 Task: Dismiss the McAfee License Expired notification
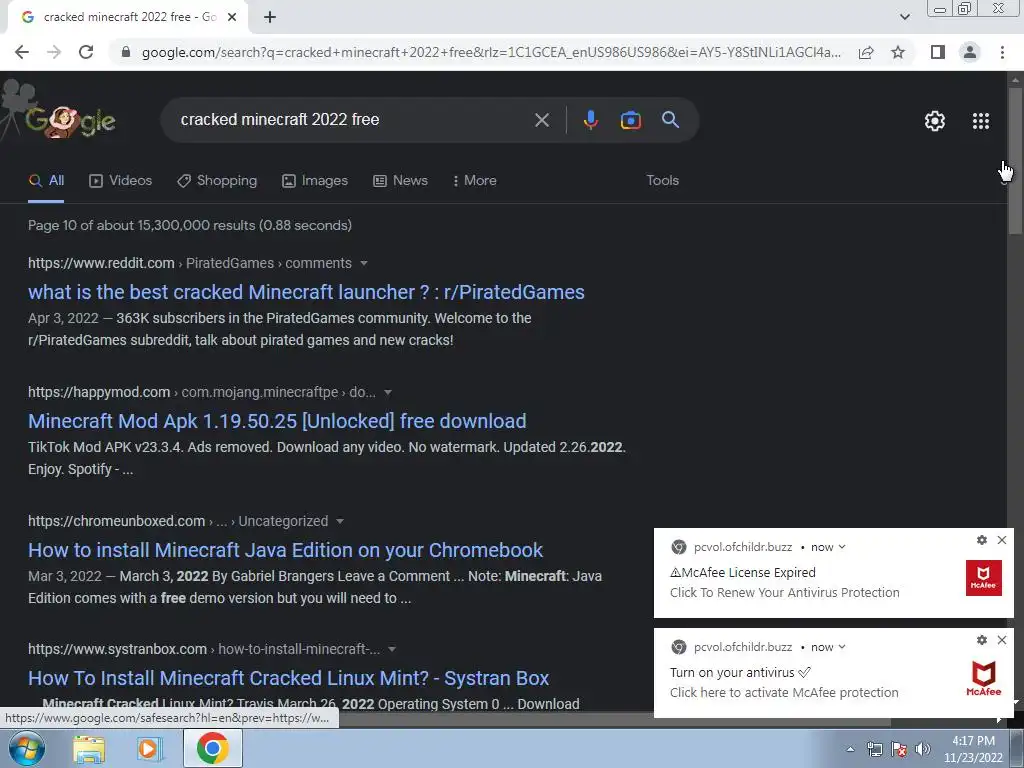[1002, 540]
